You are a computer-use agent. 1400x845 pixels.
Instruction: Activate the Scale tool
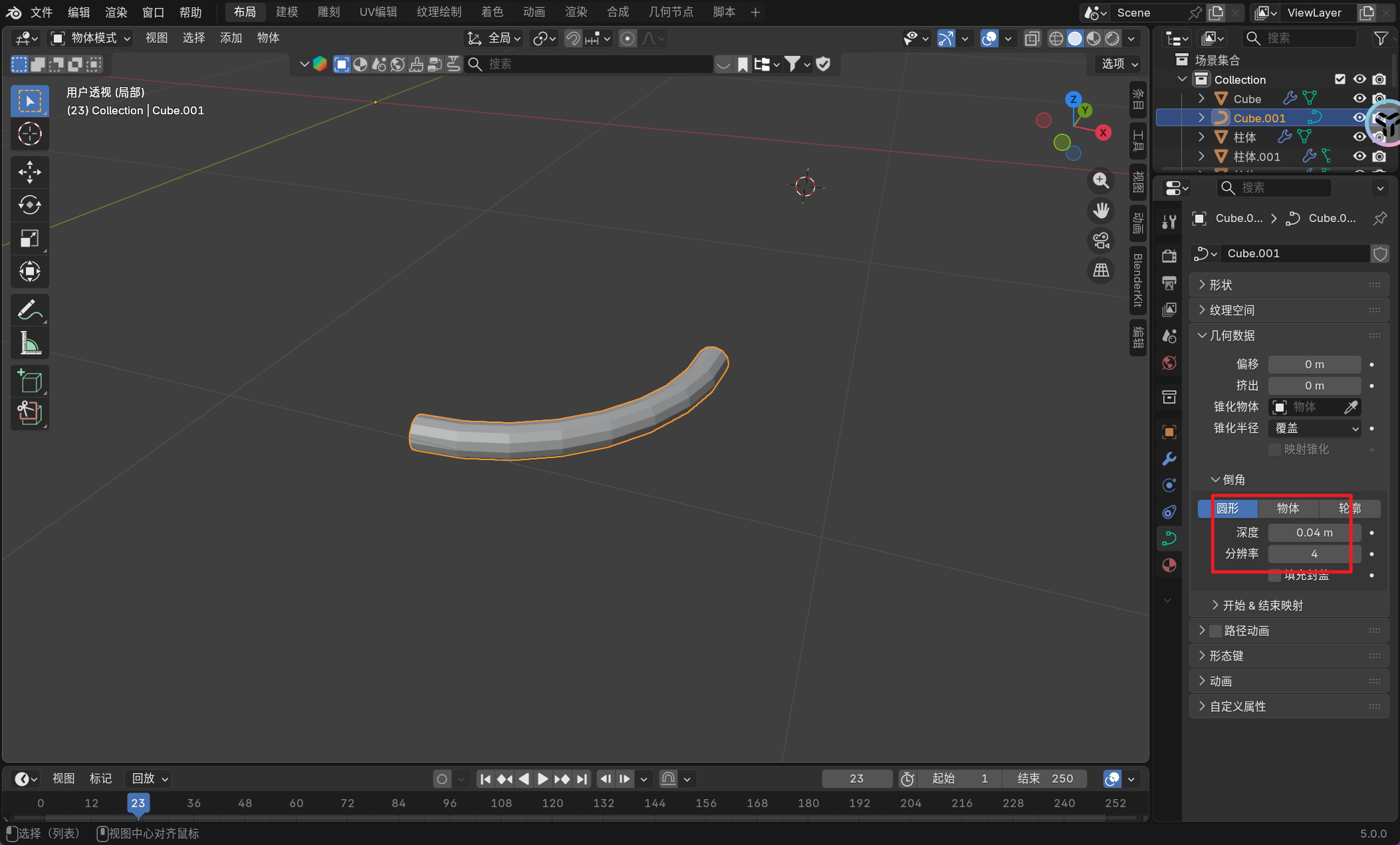click(29, 238)
